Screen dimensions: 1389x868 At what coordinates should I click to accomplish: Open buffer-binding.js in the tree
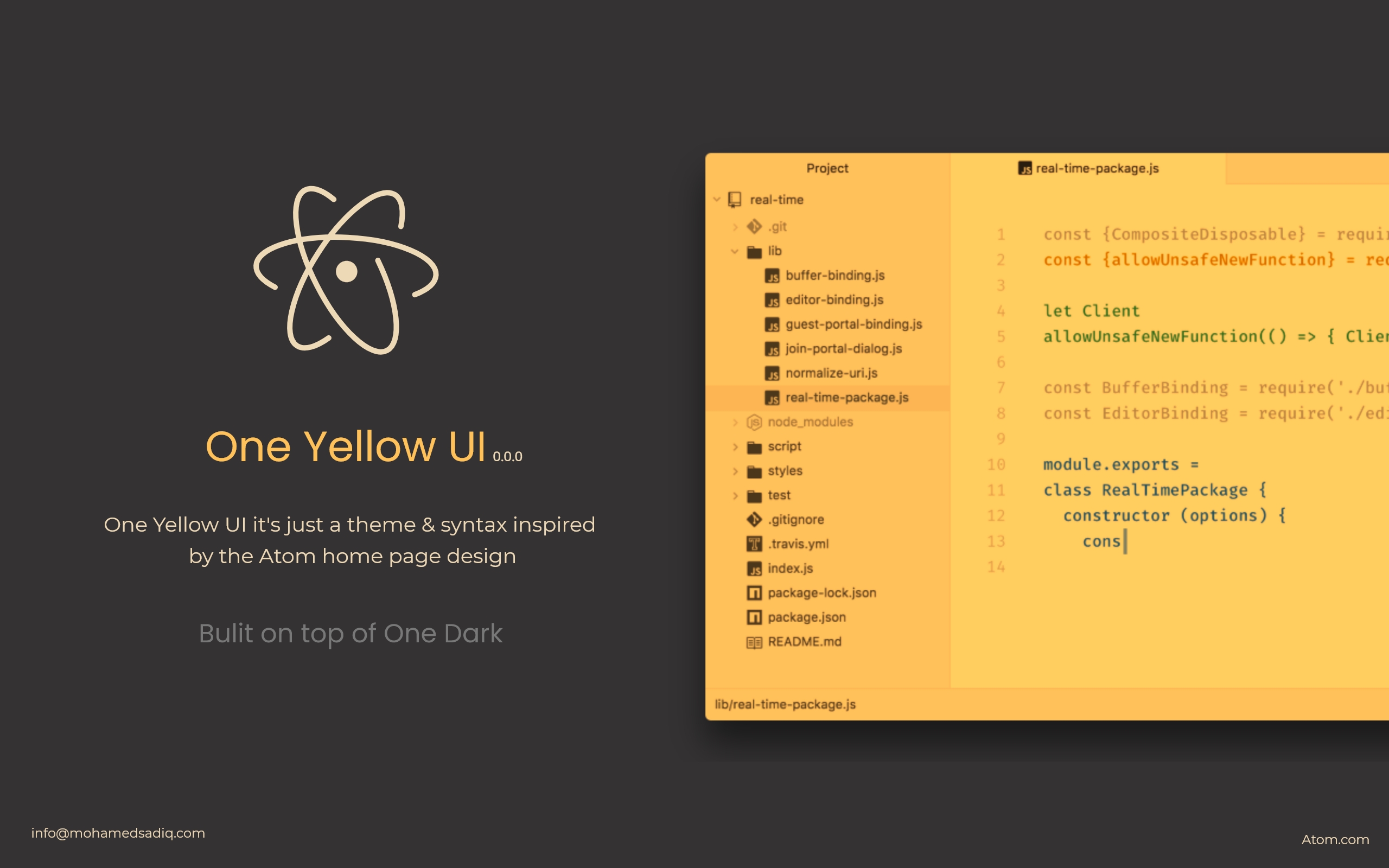tap(835, 276)
